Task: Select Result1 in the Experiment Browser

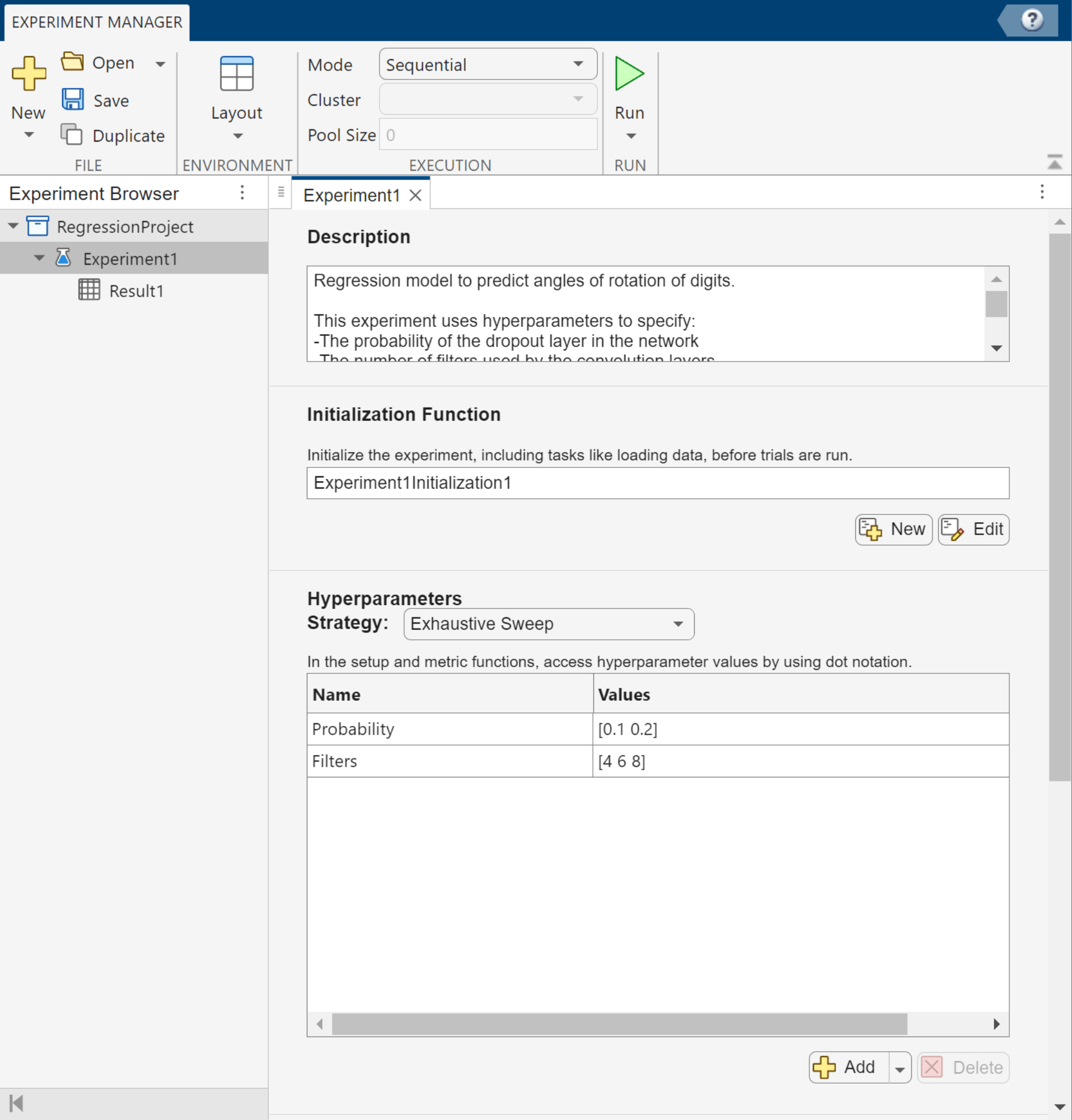Action: (136, 291)
